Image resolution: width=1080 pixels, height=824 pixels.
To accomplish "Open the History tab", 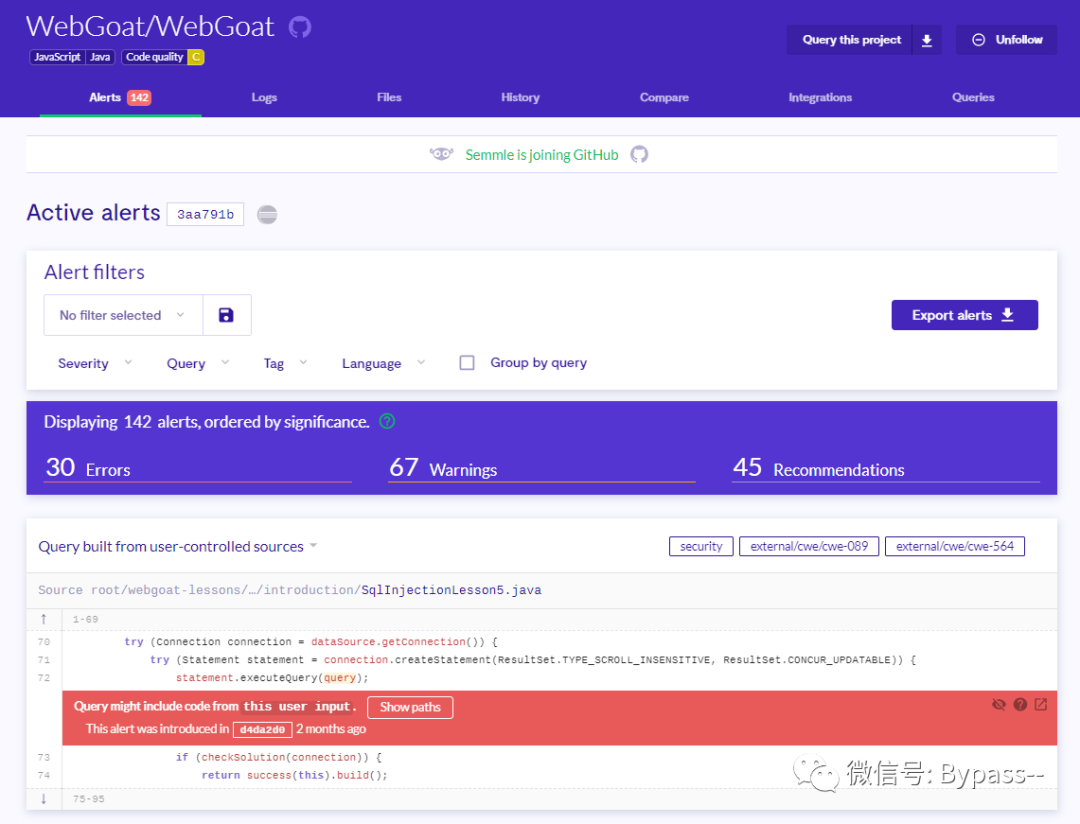I will (x=520, y=98).
